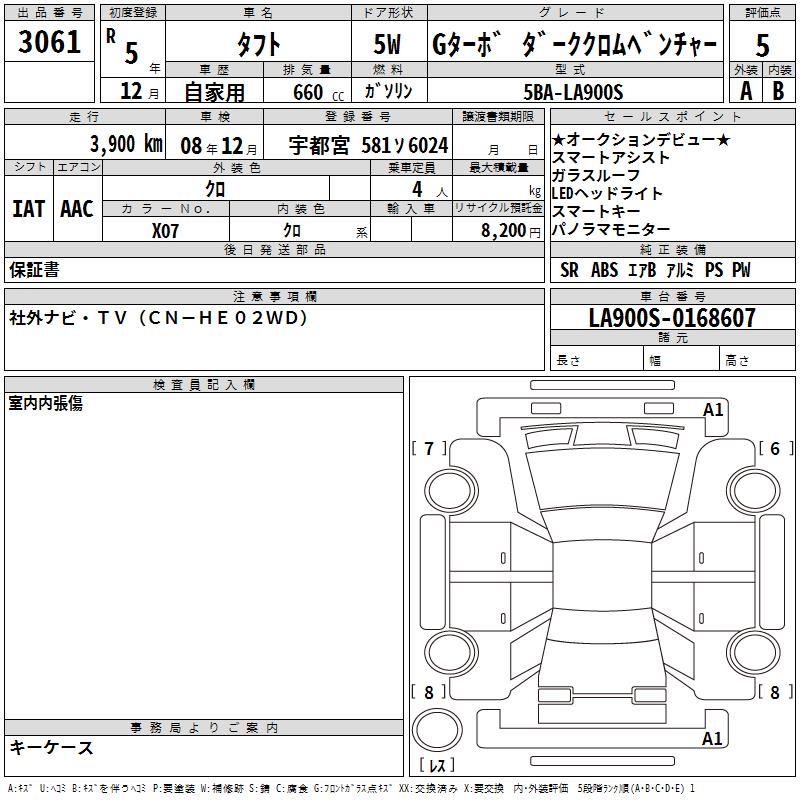Click the interior grade B cell

coord(779,91)
